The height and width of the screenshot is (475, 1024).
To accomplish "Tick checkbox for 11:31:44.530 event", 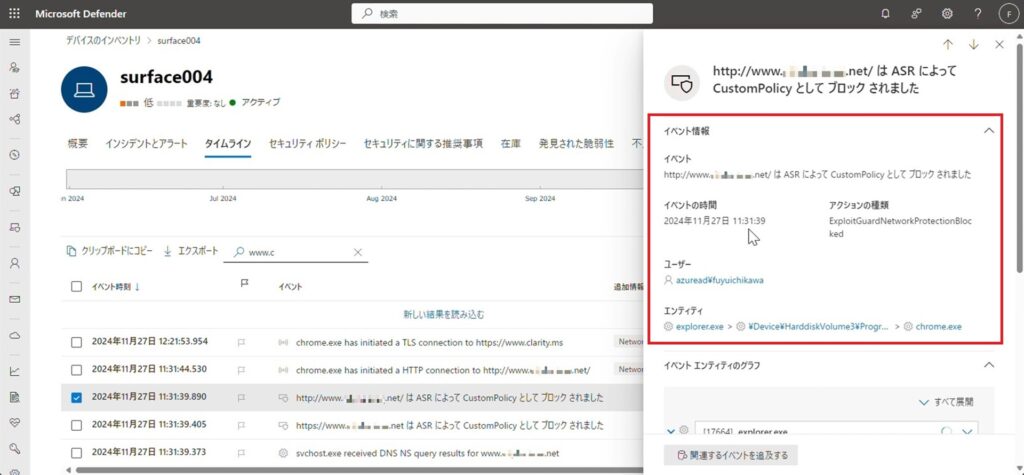I will coord(76,370).
